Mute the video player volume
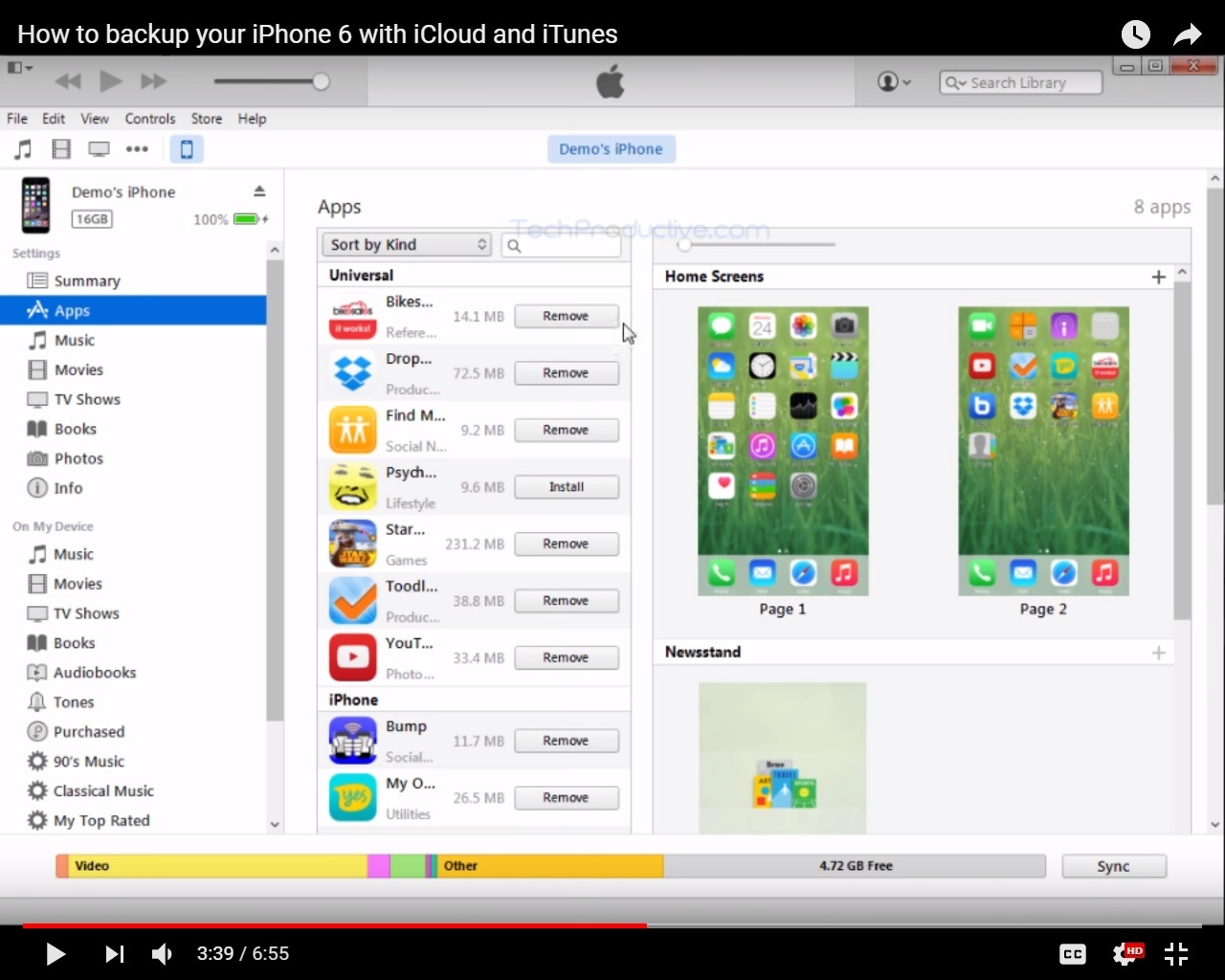 162,953
